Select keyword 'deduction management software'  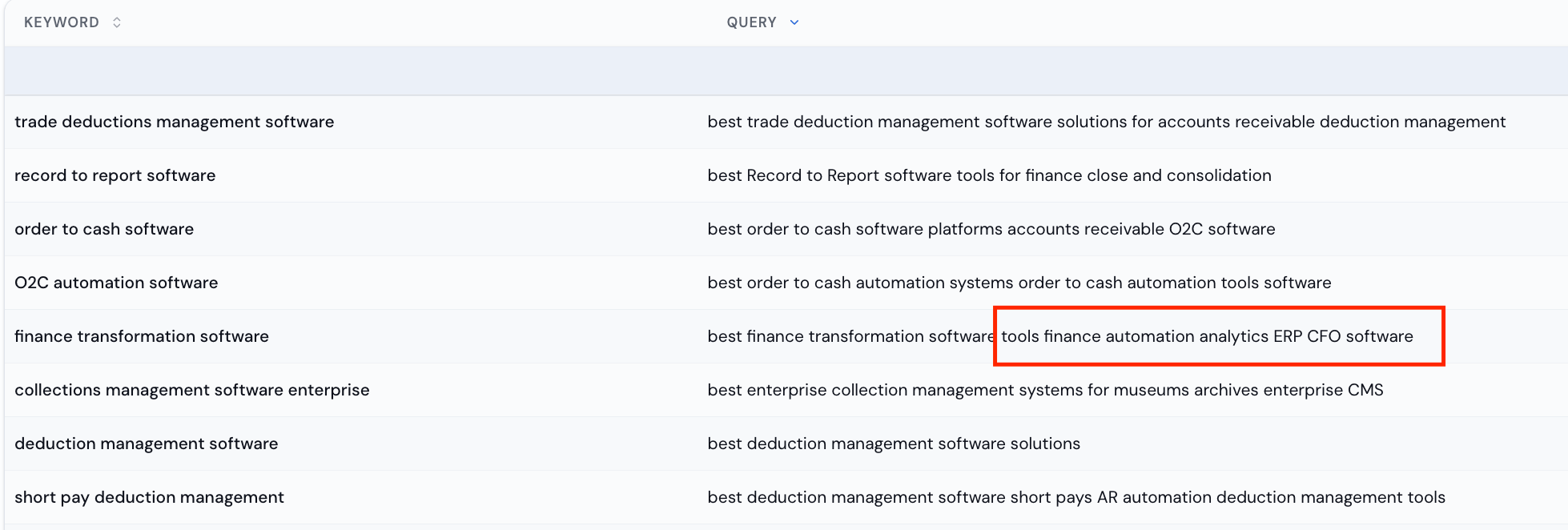click(147, 444)
